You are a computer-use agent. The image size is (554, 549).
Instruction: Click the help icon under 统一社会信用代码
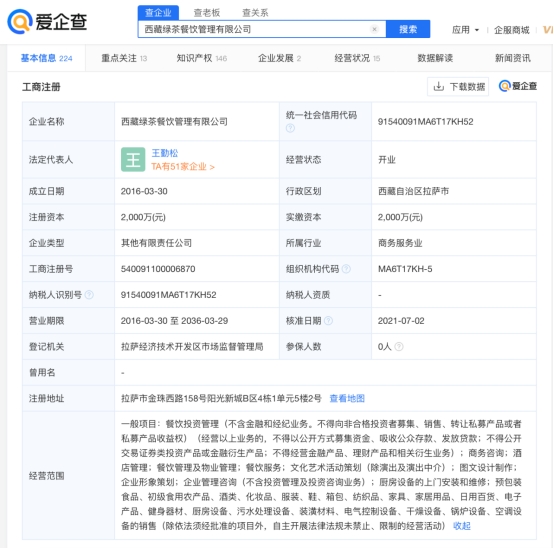tap(290, 128)
